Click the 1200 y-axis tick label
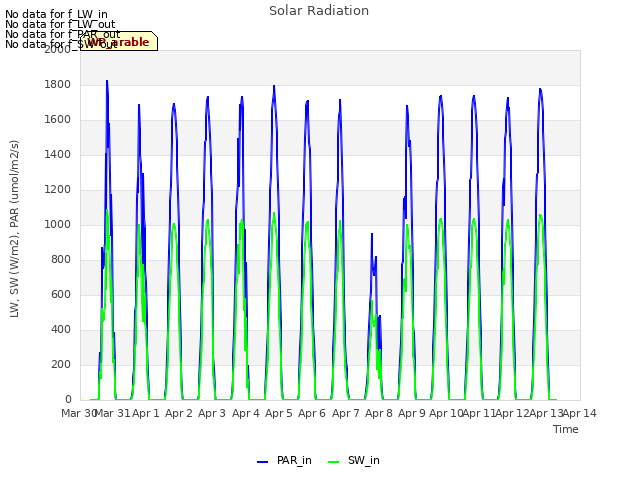Screen dimensions: 640x480 58,189
